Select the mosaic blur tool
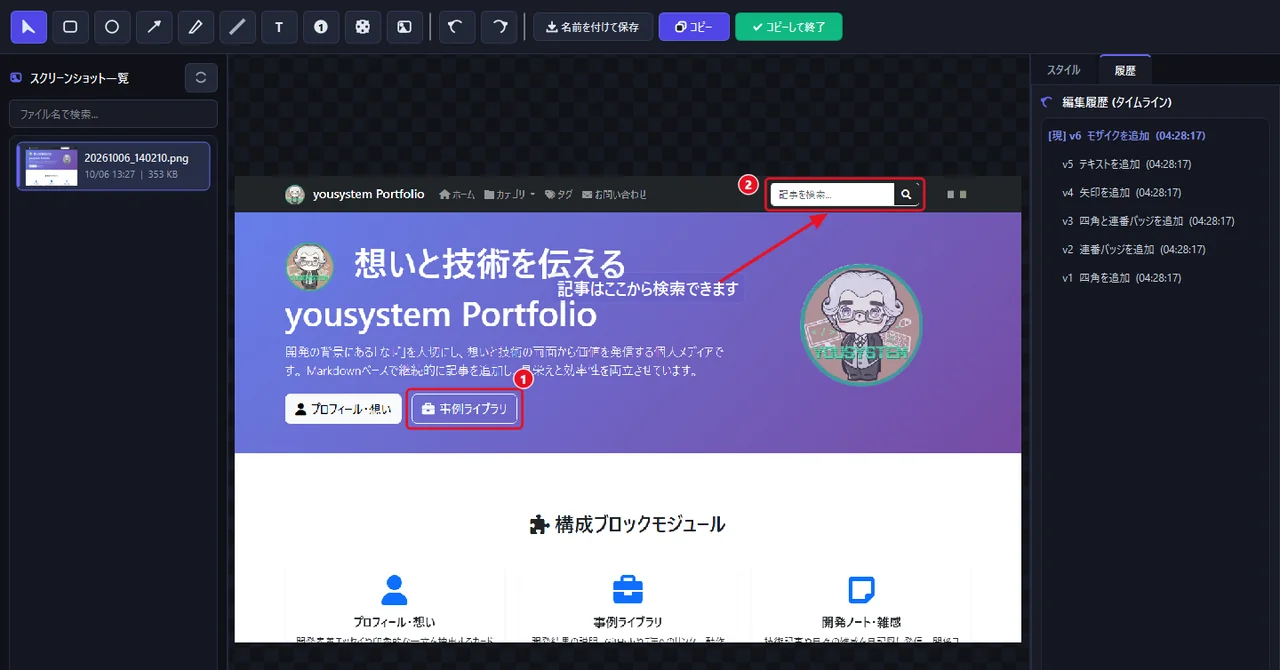The width and height of the screenshot is (1280, 670). point(363,27)
